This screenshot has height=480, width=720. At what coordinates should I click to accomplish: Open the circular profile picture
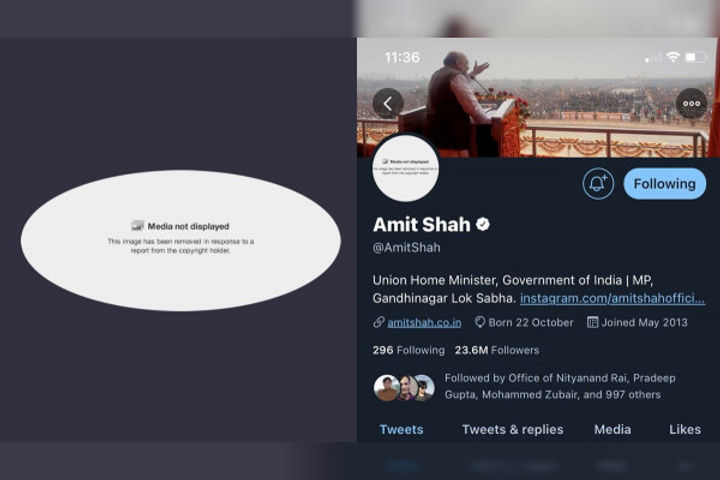[405, 168]
